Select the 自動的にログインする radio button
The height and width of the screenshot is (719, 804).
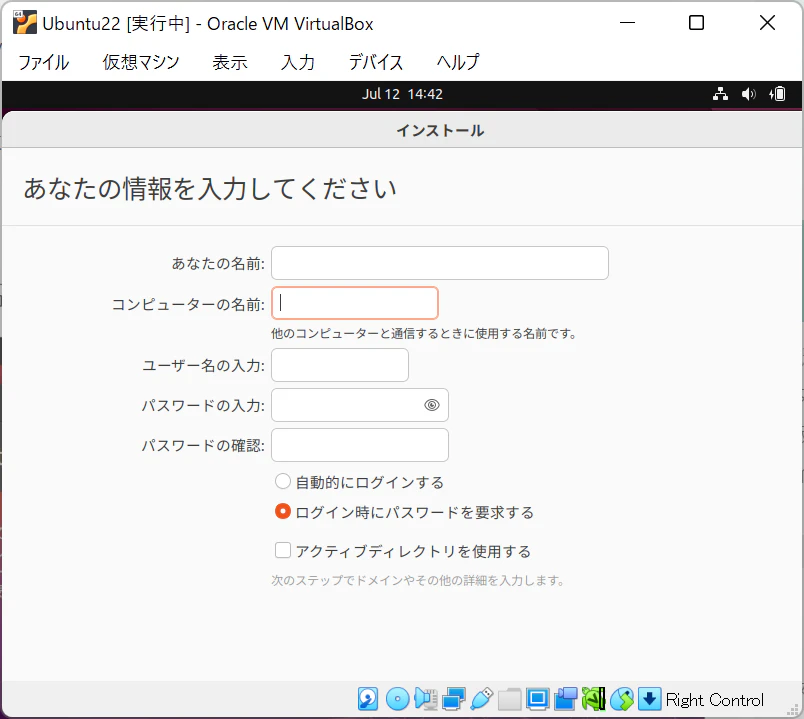[x=283, y=481]
